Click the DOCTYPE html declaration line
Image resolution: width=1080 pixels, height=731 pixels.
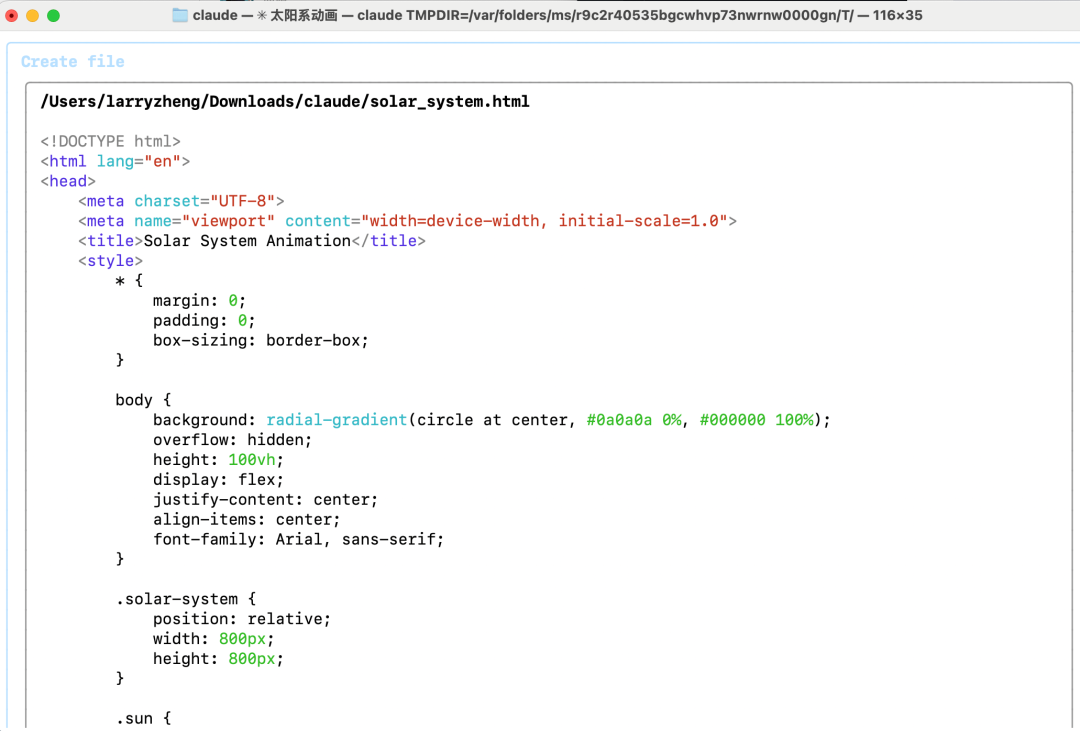tap(110, 141)
